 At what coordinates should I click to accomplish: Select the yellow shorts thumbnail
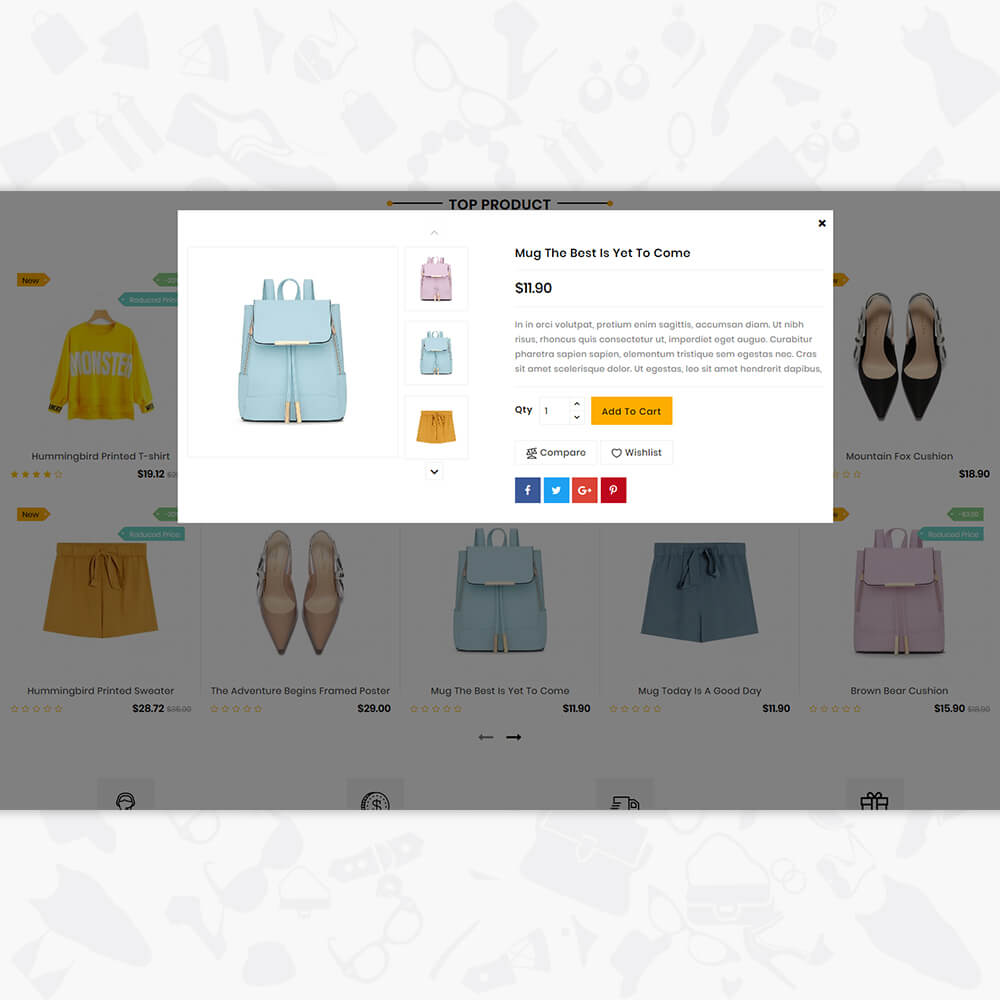point(436,427)
